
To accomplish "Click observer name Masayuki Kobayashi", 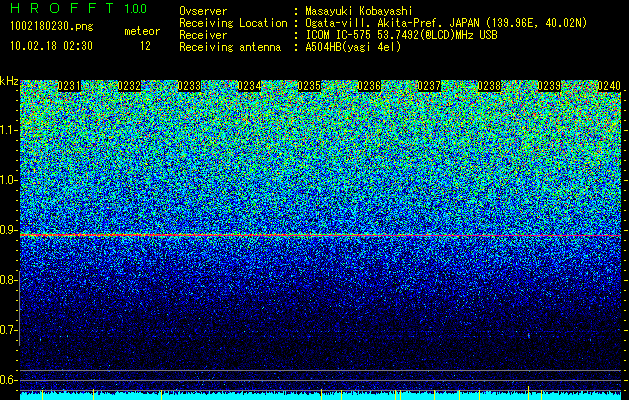I will (x=359, y=11).
